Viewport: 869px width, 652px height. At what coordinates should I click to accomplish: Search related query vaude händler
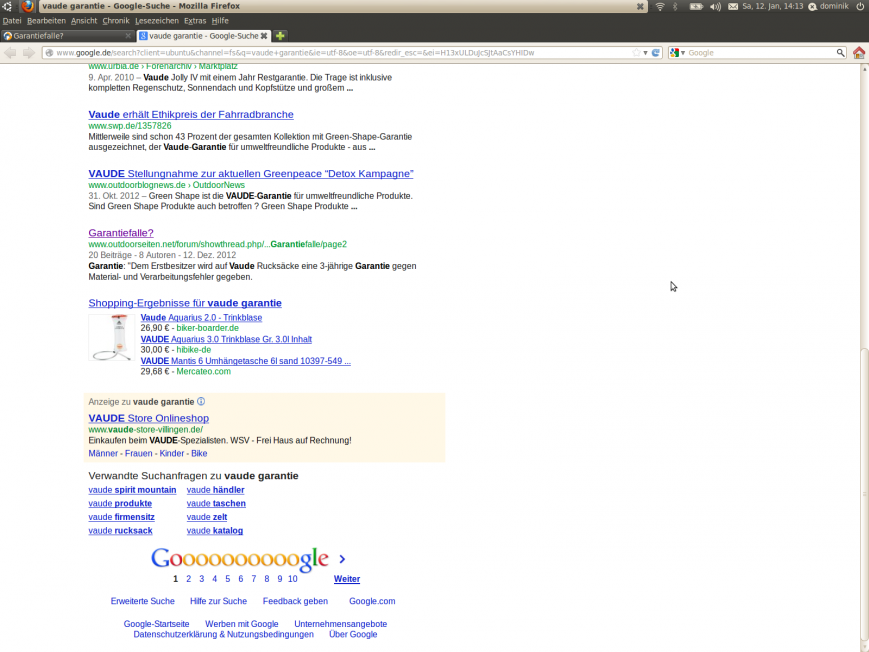[215, 490]
